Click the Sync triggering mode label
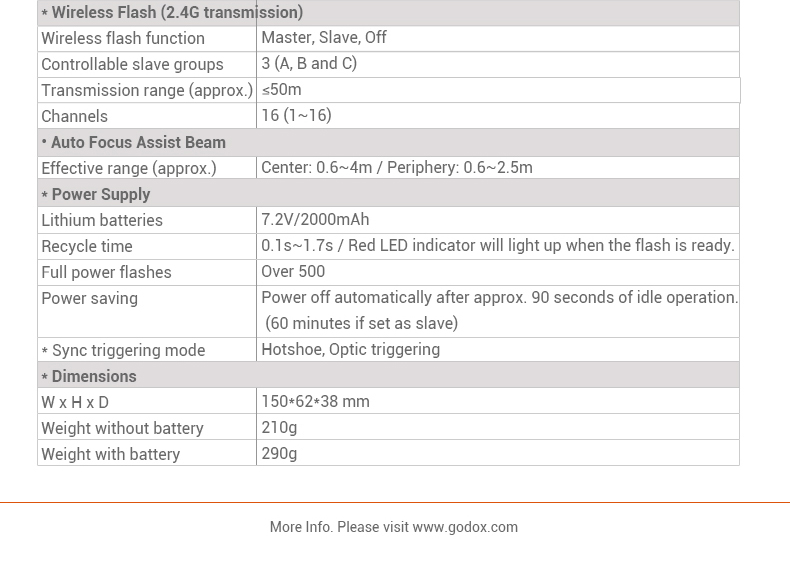Viewport: 790px width, 564px height. 128,351
